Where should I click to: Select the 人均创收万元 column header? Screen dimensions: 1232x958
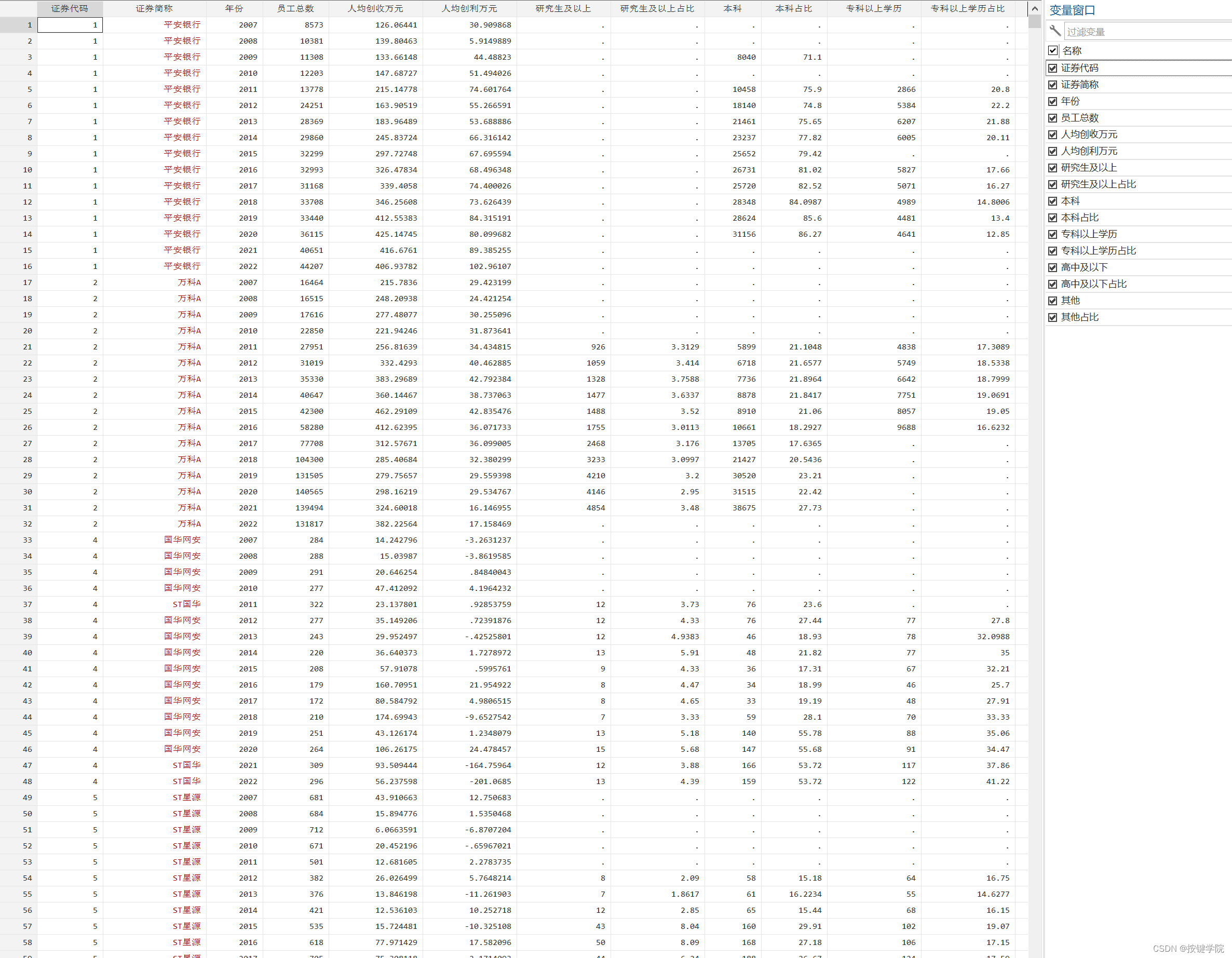click(x=375, y=8)
